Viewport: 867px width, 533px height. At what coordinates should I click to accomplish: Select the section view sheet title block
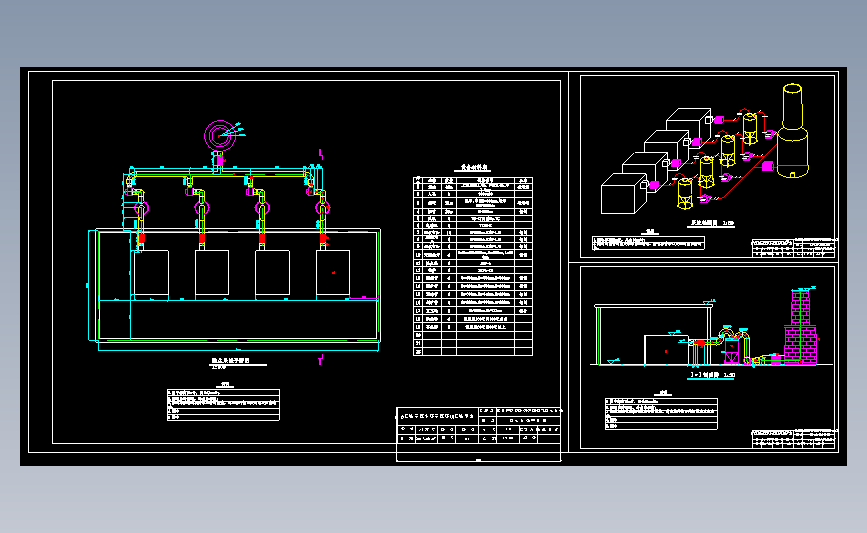(x=793, y=440)
